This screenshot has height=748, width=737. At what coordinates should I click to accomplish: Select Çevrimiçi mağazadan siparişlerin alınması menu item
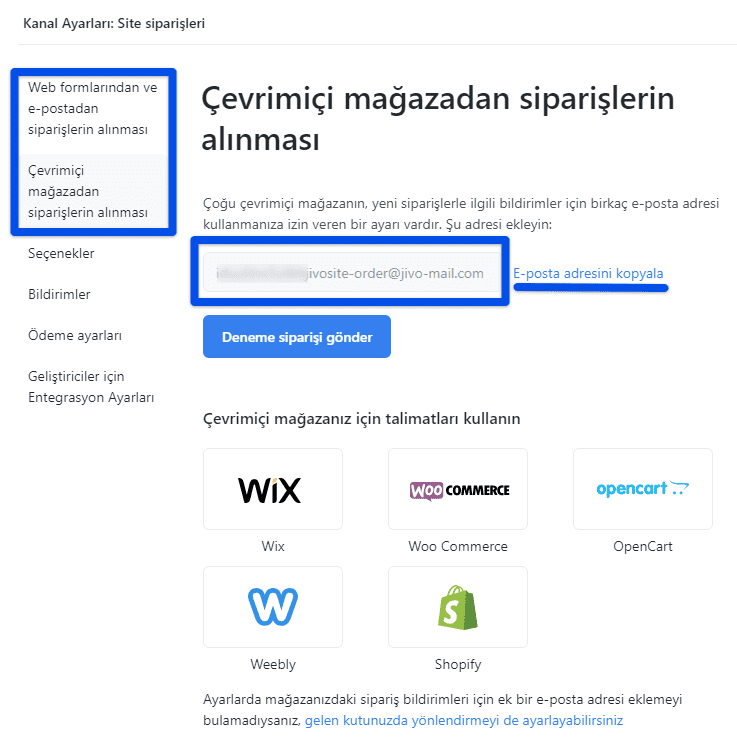coord(93,191)
